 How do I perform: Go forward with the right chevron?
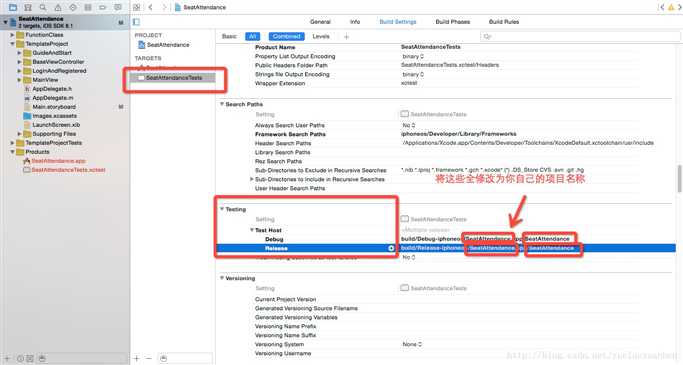164,7
